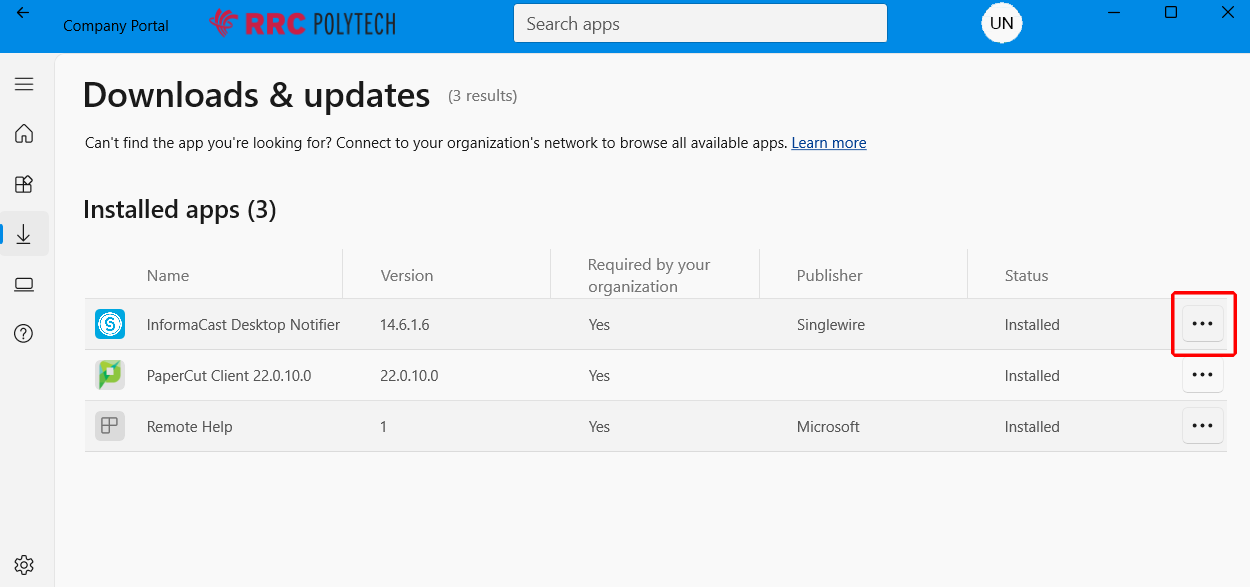Screen dimensions: 1250x587
Task: Click the InformaCast Desktop Notifier app icon
Action: (110, 324)
